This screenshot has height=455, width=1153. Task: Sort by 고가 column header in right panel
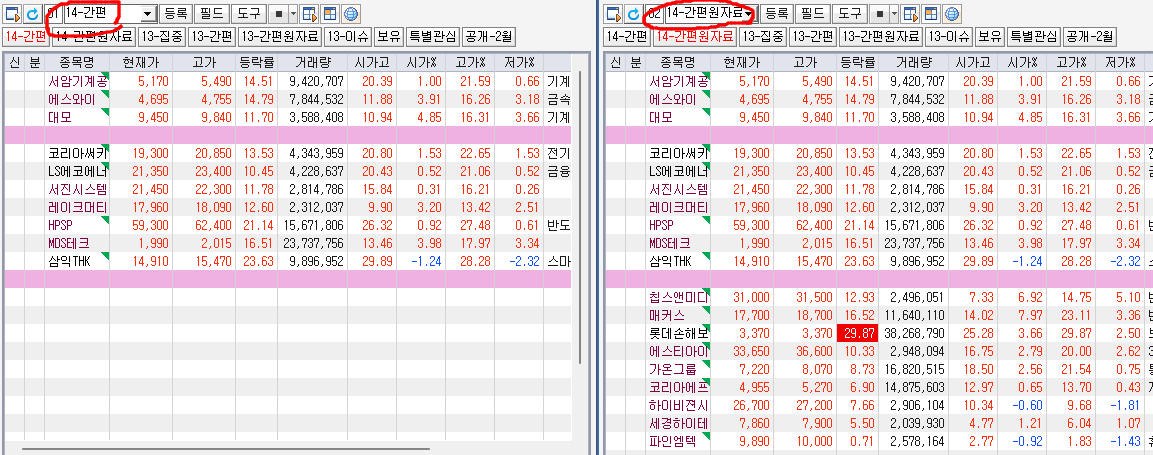tap(804, 62)
